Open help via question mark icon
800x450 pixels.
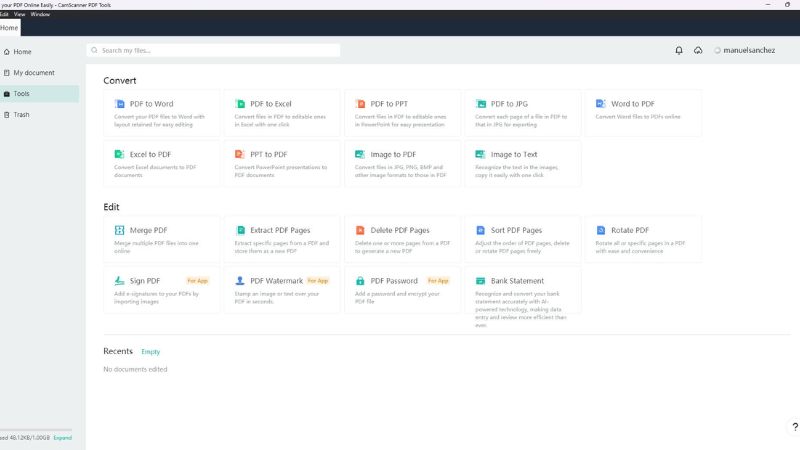pos(795,427)
